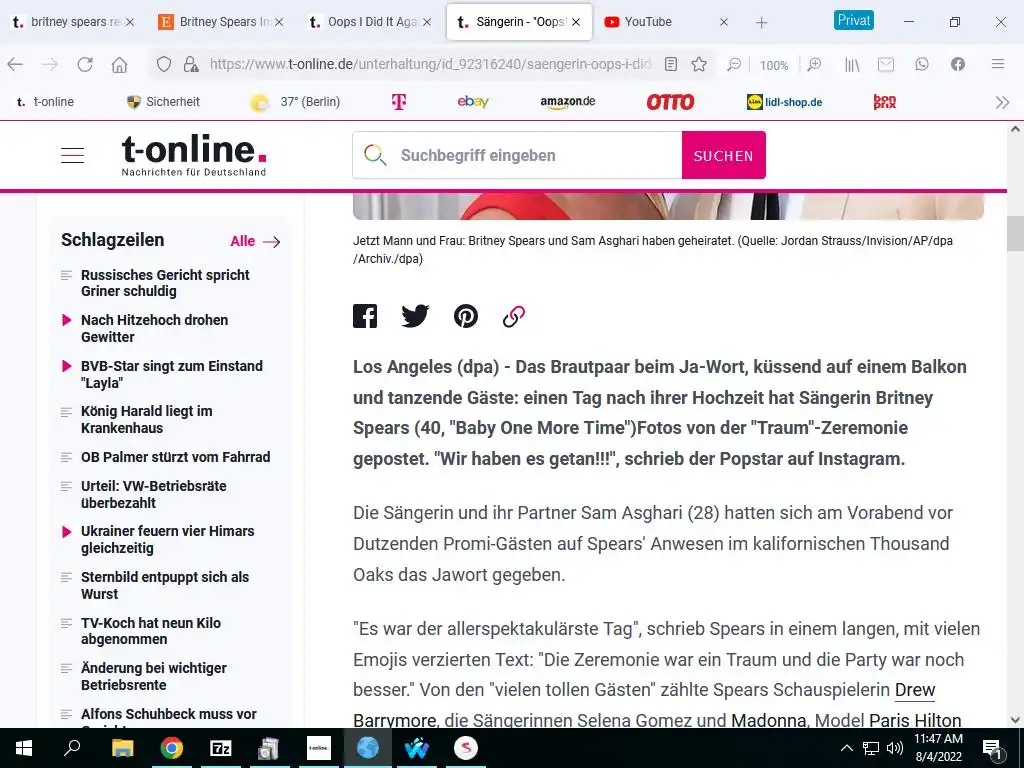Open OTTO bookmark
Viewport: 1024px width, 768px height.
pyautogui.click(x=670, y=102)
